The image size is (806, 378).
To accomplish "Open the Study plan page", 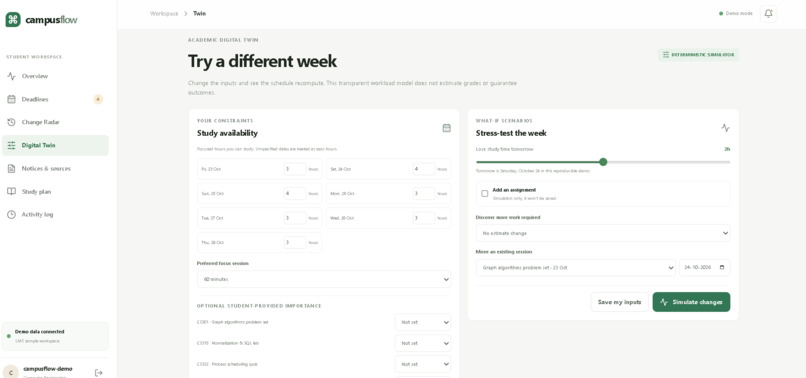I will [x=55, y=191].
